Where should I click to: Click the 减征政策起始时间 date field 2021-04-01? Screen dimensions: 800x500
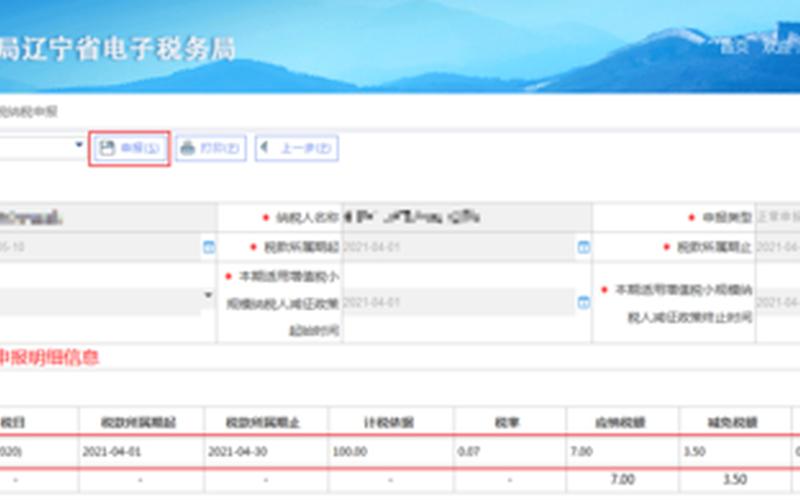pyautogui.click(x=459, y=302)
